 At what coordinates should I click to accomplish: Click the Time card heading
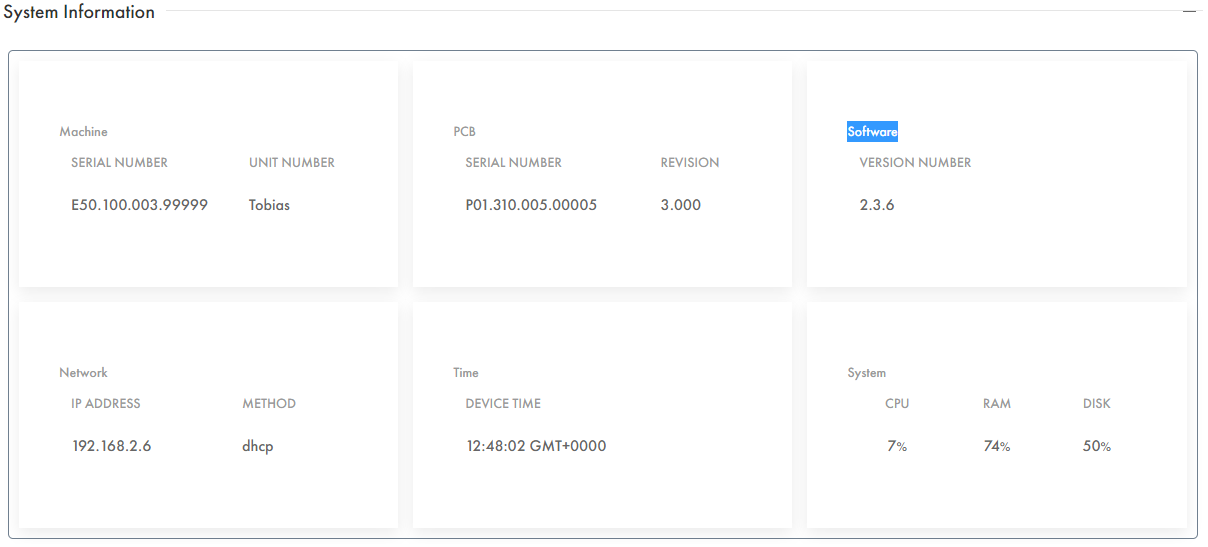pos(466,373)
